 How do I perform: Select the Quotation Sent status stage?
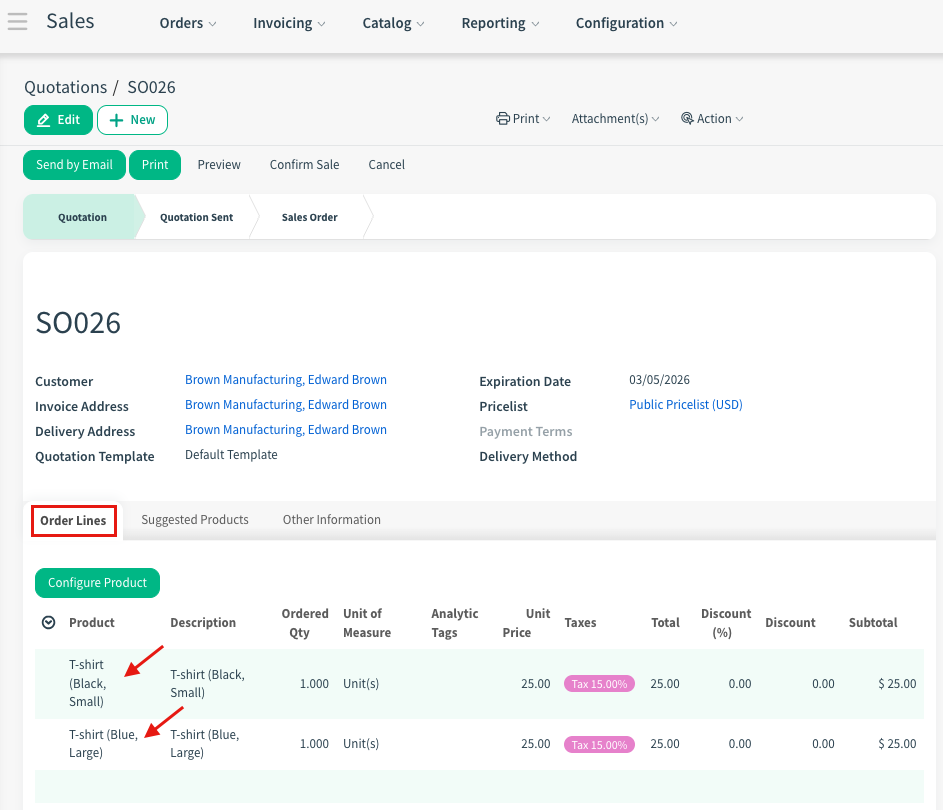click(197, 217)
